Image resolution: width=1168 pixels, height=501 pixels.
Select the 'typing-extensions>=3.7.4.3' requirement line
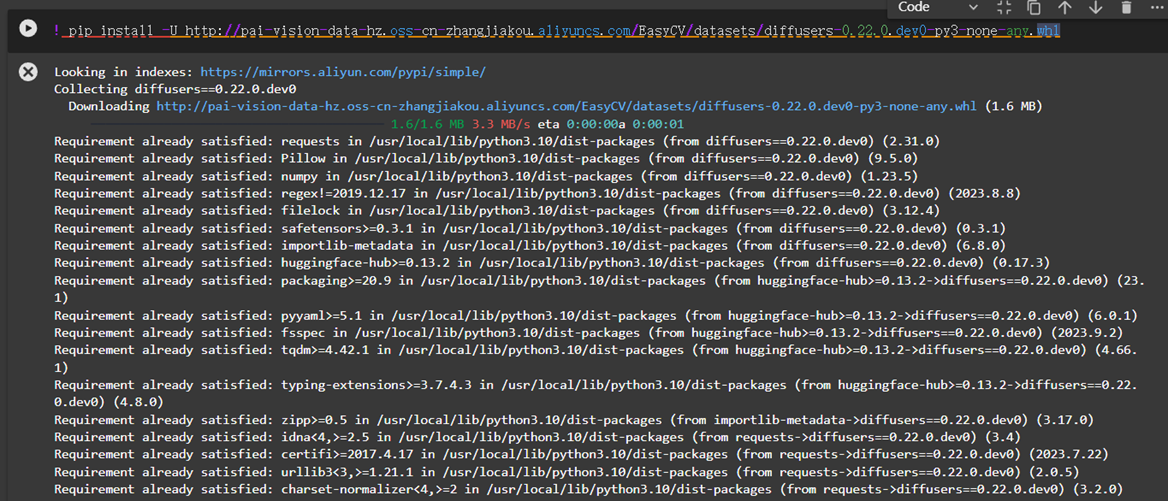pyautogui.click(x=596, y=393)
